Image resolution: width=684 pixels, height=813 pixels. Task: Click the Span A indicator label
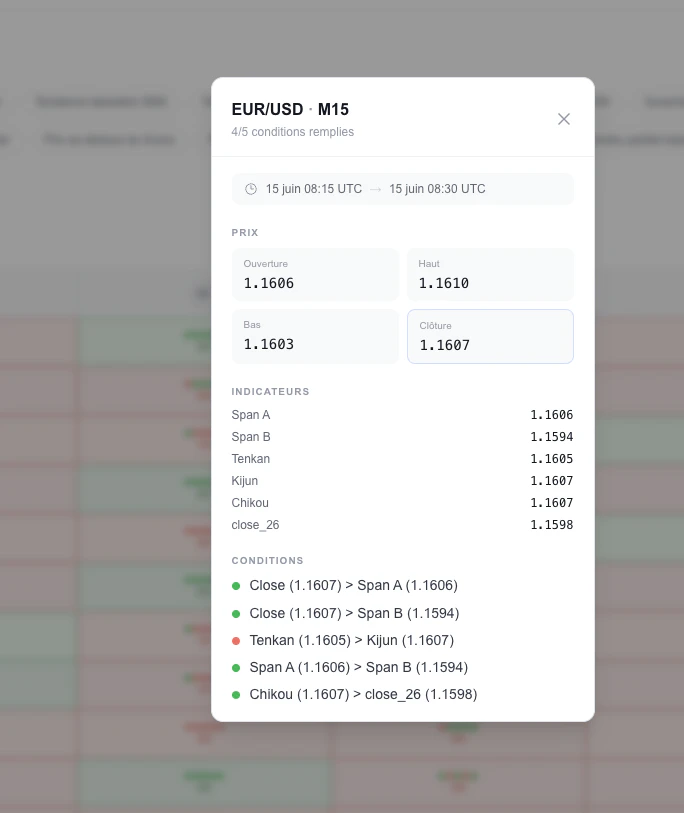tap(250, 415)
